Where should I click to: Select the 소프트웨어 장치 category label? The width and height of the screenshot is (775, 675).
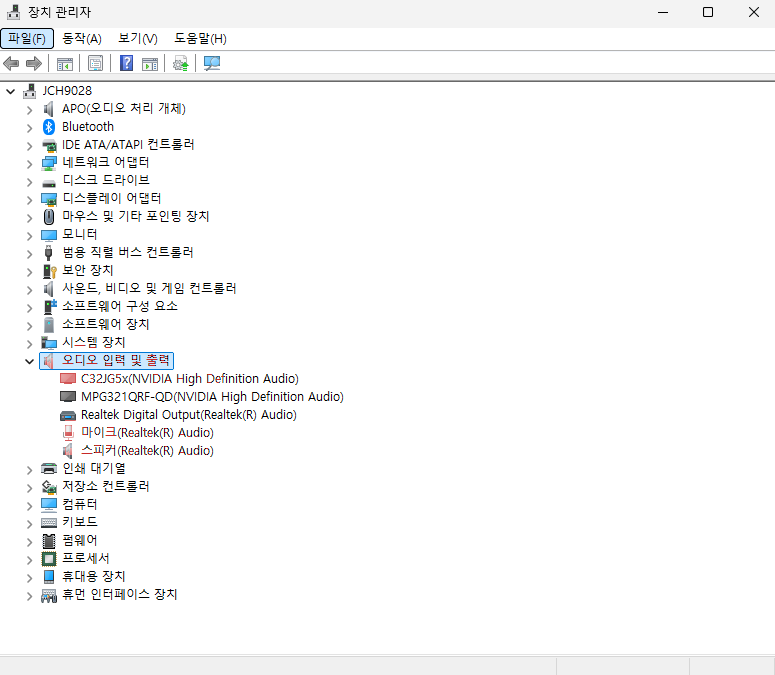pos(106,325)
